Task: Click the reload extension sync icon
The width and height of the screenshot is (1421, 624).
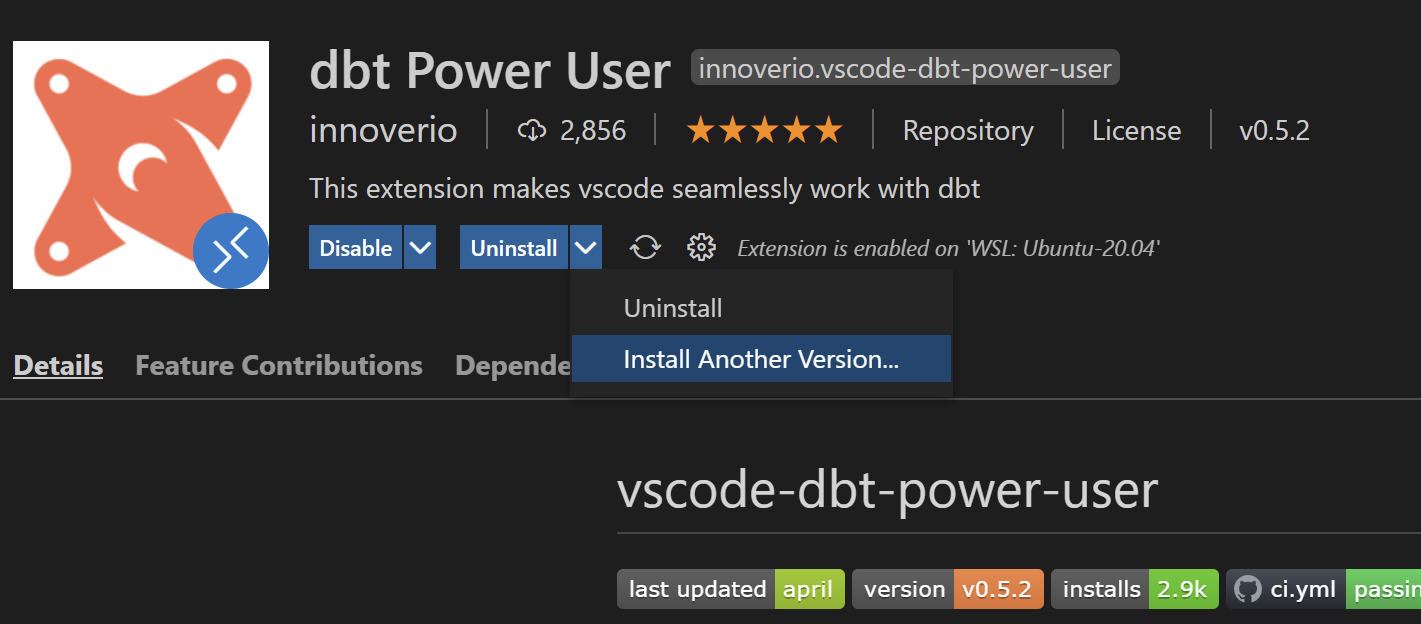Action: click(645, 246)
